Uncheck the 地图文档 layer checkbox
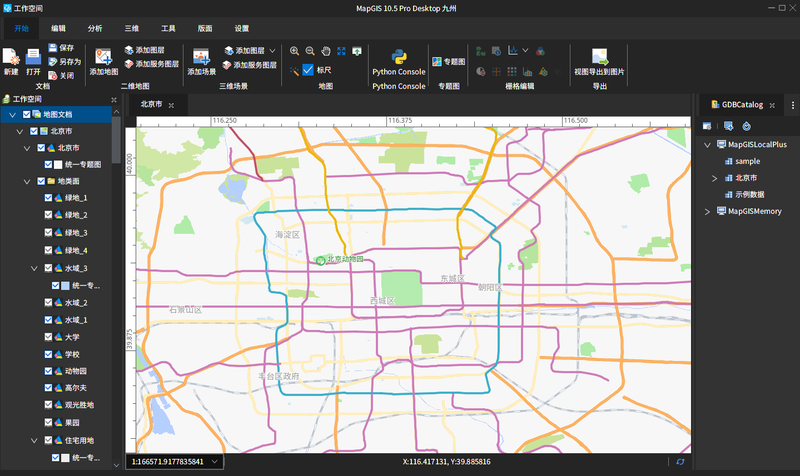This screenshot has height=476, width=800. tap(27, 114)
